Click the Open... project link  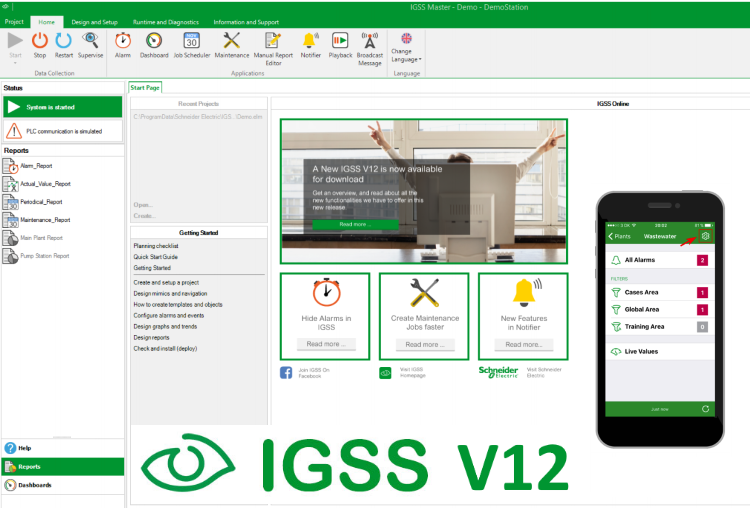tap(143, 205)
